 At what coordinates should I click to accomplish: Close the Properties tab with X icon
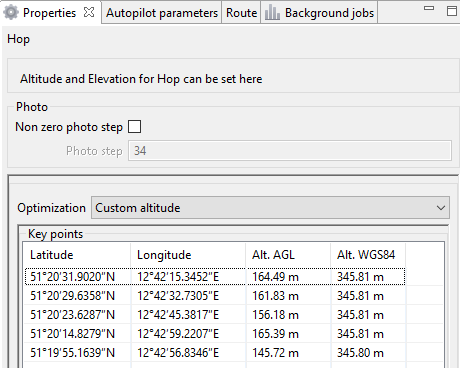point(89,12)
